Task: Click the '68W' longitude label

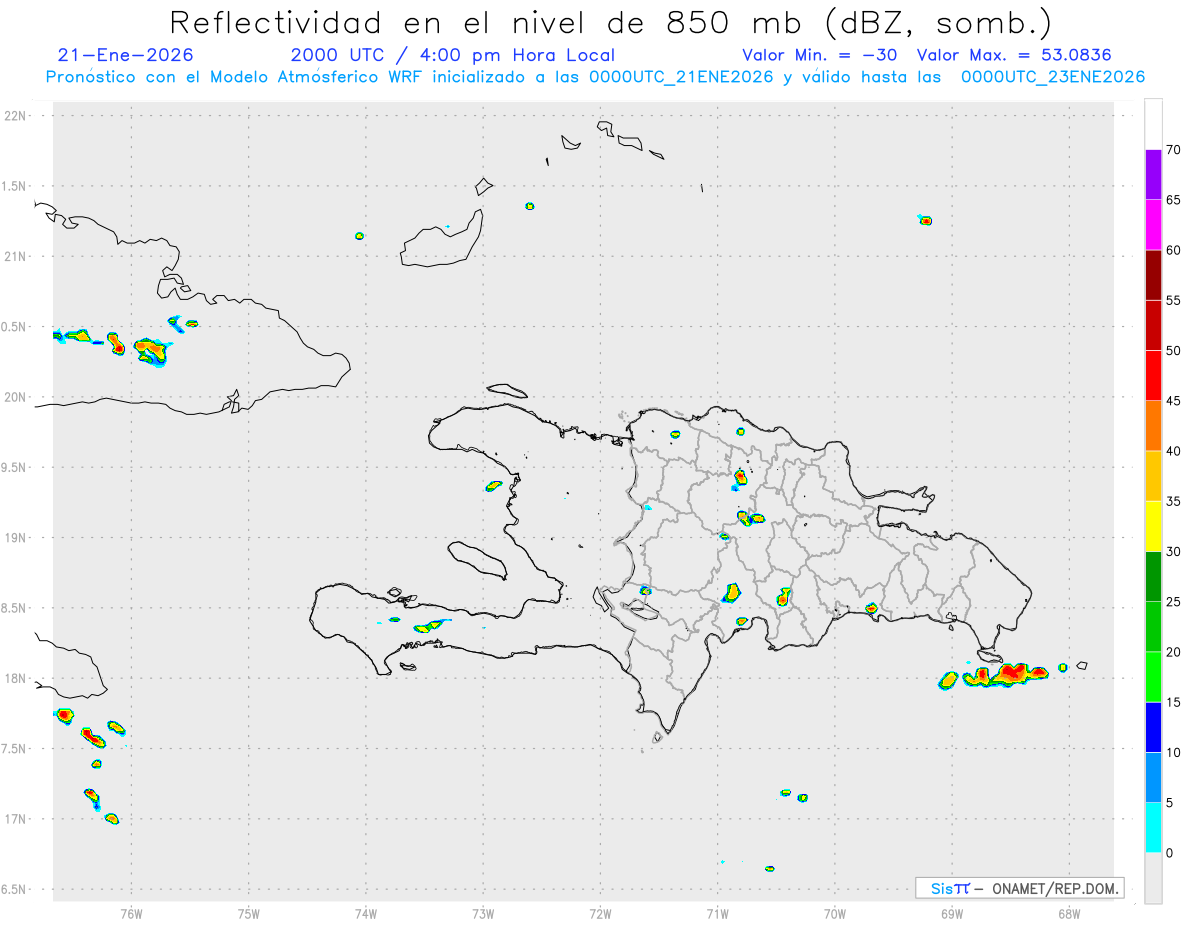Action: click(1069, 912)
